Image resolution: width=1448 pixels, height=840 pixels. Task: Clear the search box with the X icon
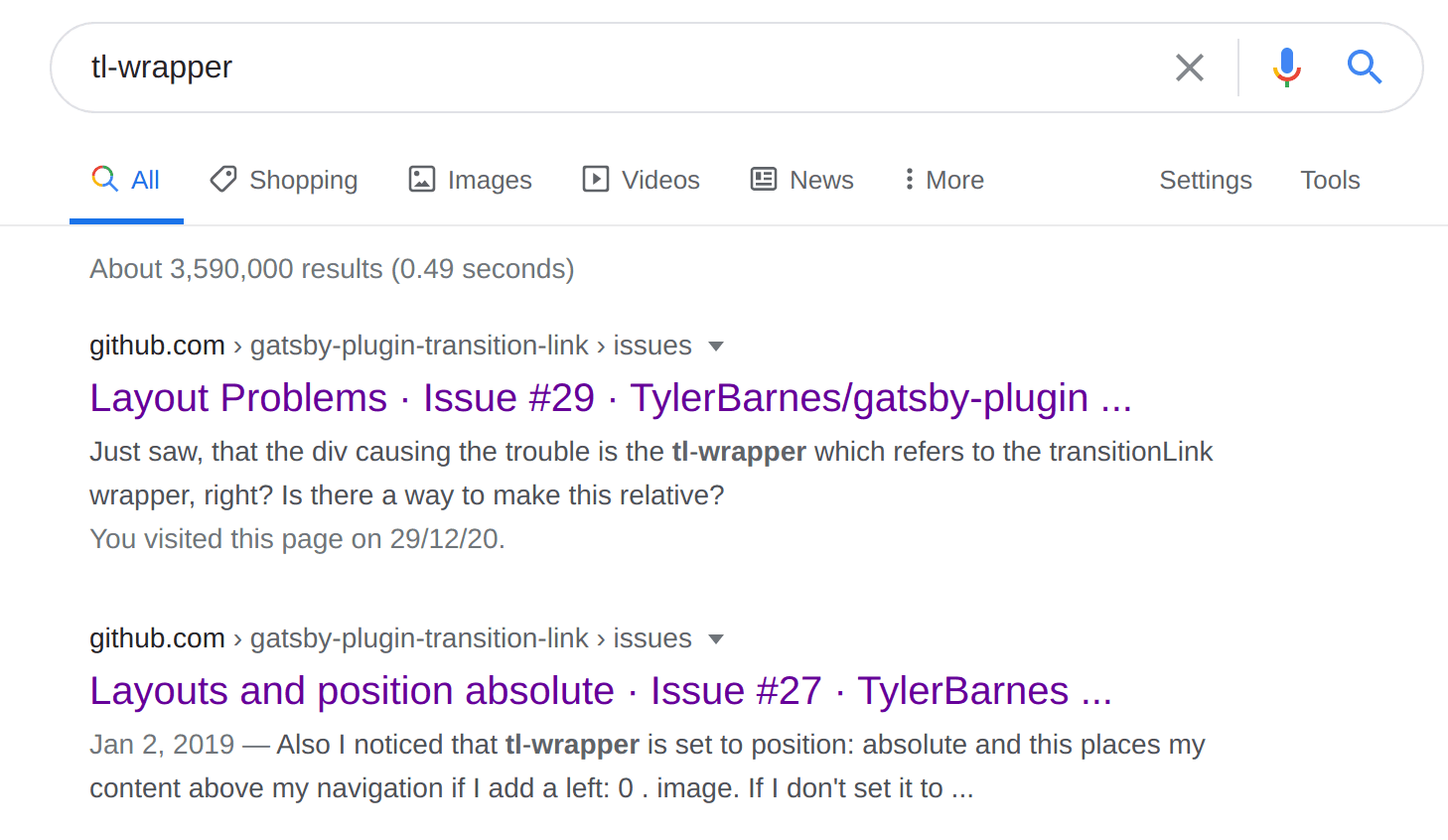pos(1189,68)
